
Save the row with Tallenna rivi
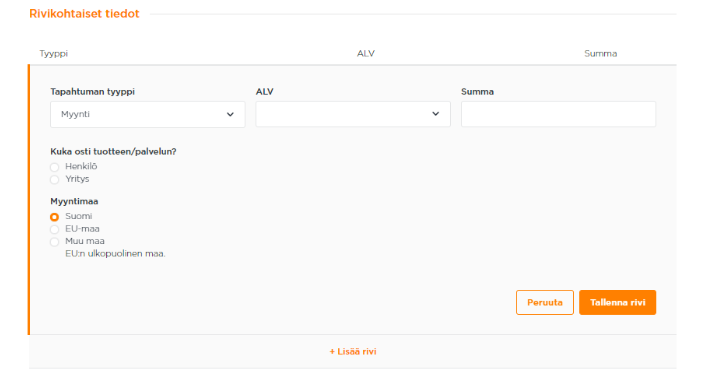[x=617, y=303]
